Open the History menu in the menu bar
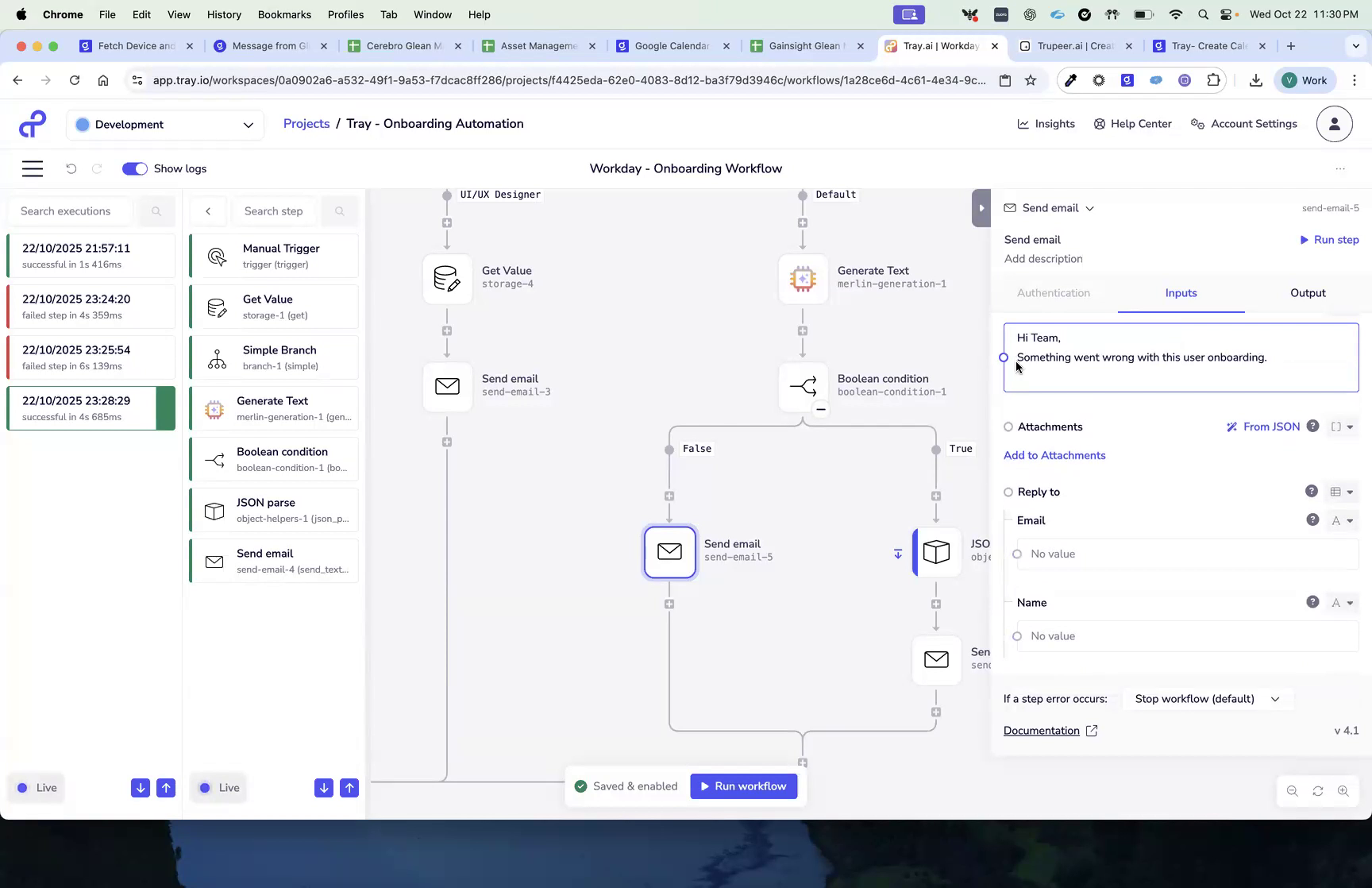This screenshot has height=888, width=1372. 224,14
